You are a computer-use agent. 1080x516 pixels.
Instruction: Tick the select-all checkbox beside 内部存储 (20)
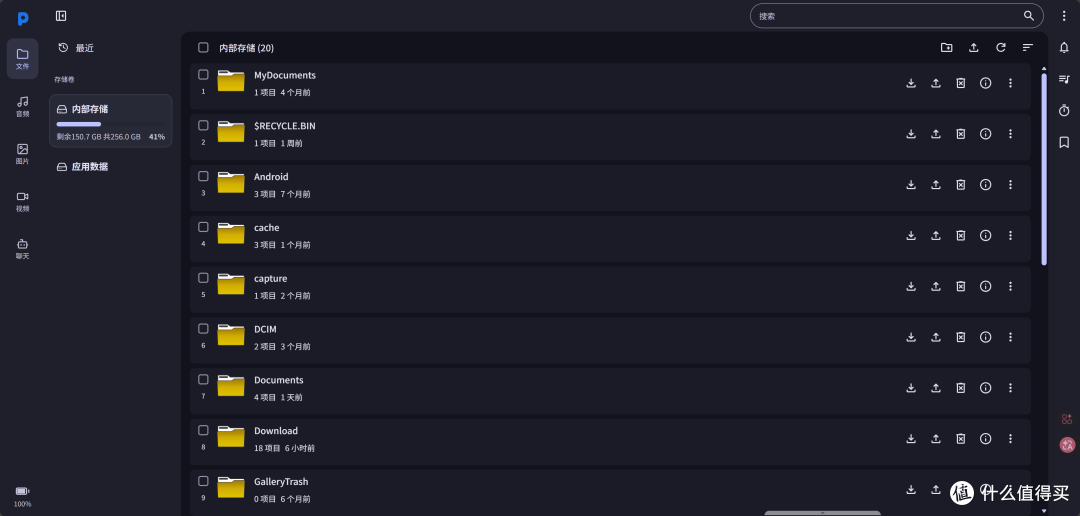pyautogui.click(x=203, y=48)
